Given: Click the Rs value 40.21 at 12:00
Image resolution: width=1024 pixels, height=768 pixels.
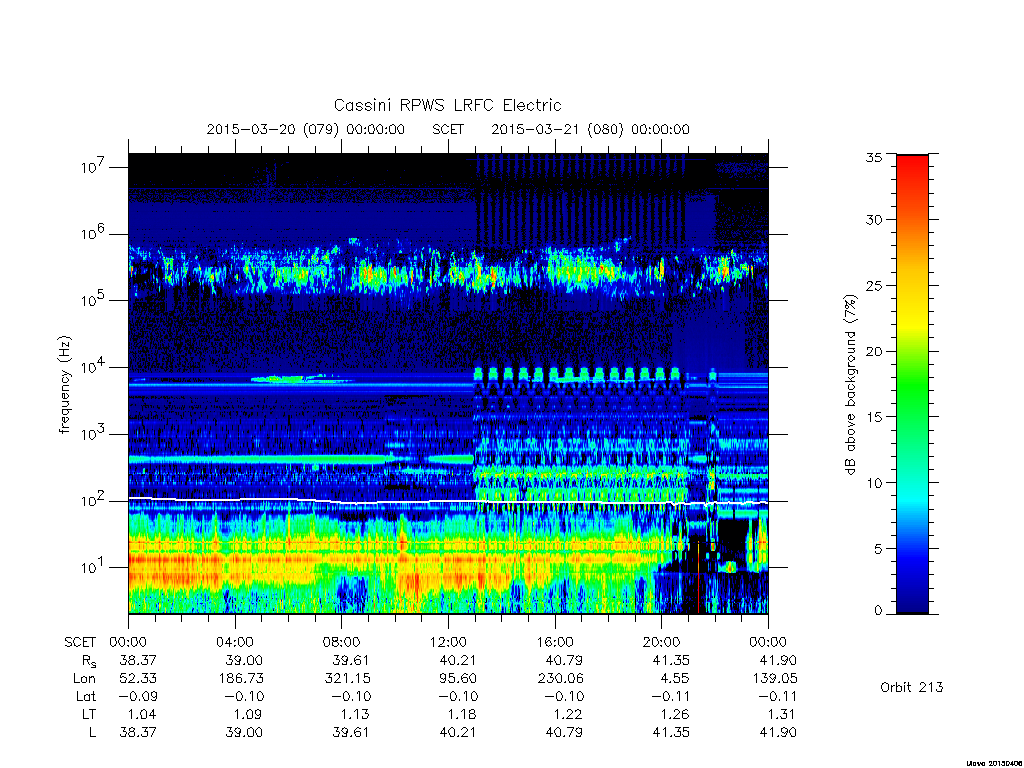Looking at the screenshot, I should coord(458,660).
